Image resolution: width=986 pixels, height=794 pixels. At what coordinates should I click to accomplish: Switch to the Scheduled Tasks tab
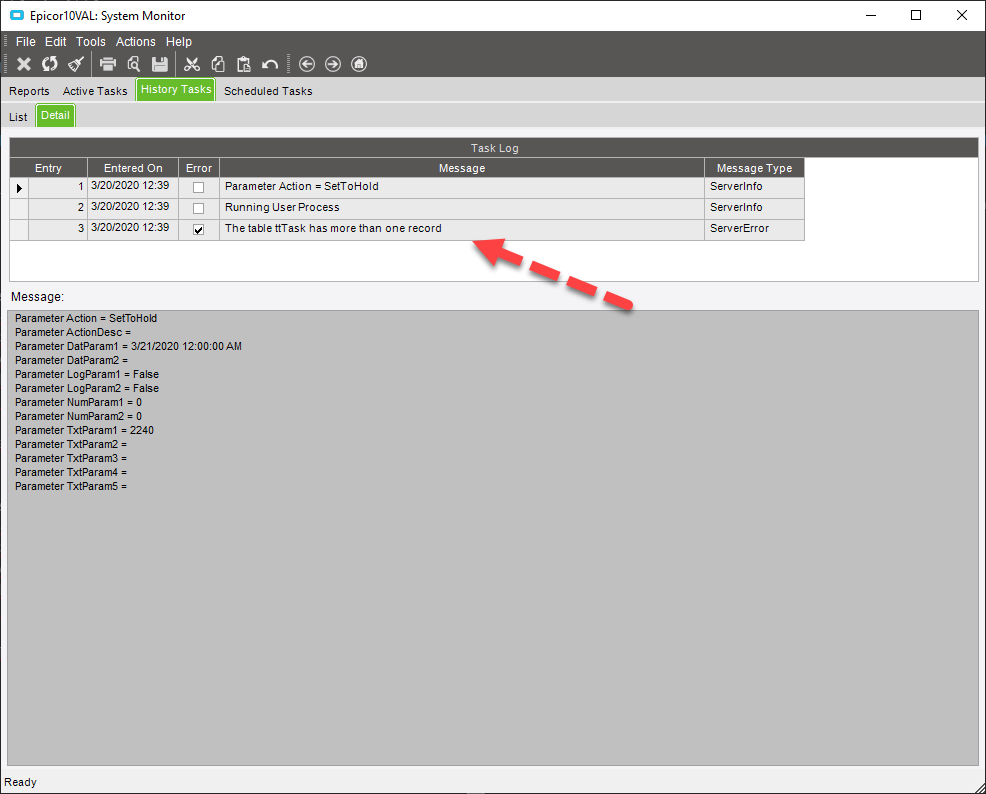tap(268, 91)
